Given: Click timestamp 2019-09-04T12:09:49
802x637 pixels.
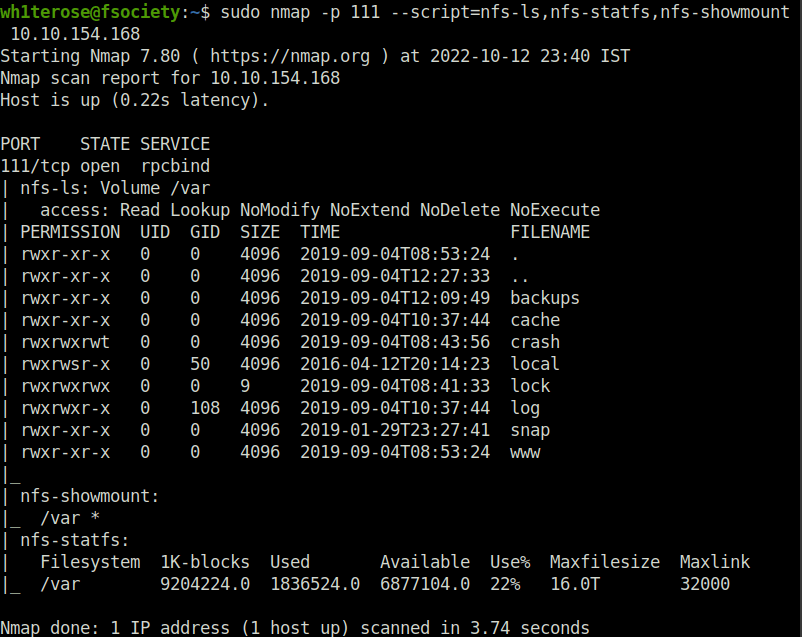Looking at the screenshot, I should point(395,298).
